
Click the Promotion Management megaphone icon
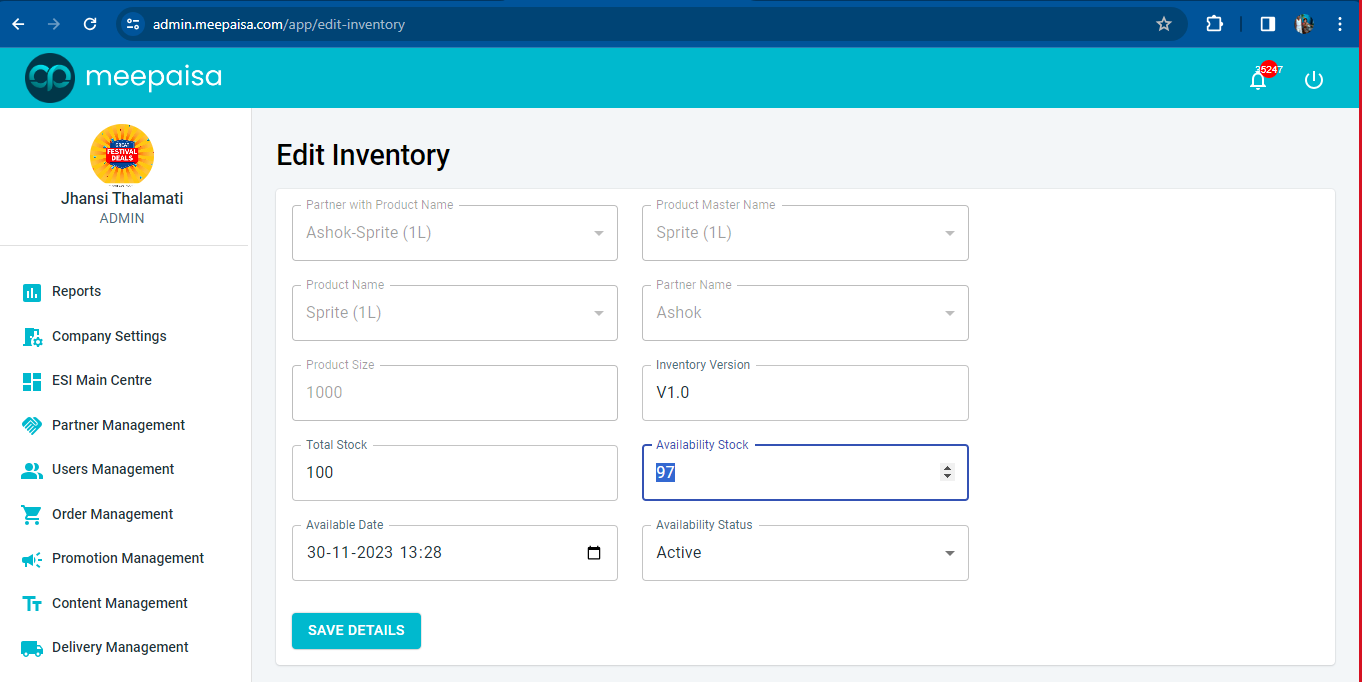click(32, 559)
